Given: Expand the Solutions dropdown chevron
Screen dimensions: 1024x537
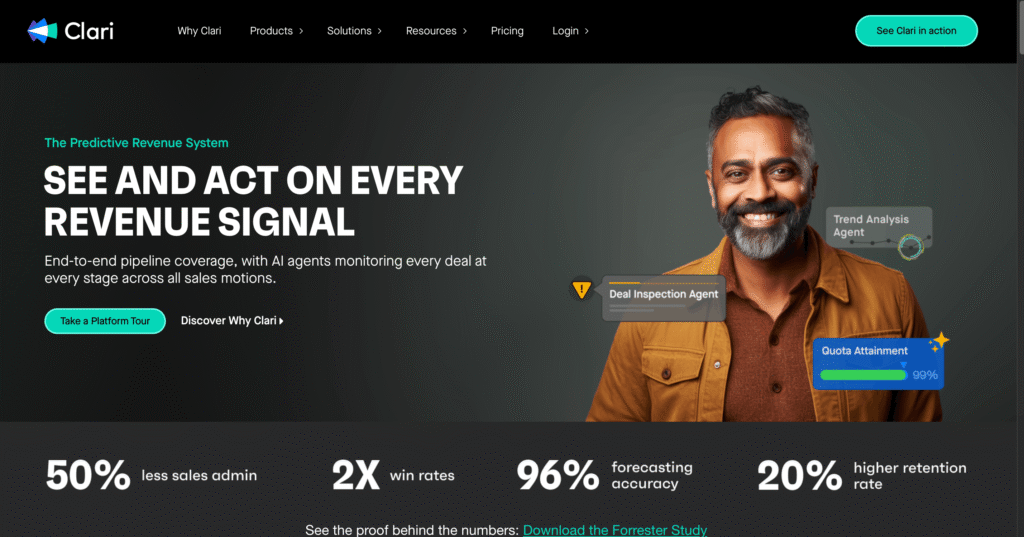Looking at the screenshot, I should [379, 31].
